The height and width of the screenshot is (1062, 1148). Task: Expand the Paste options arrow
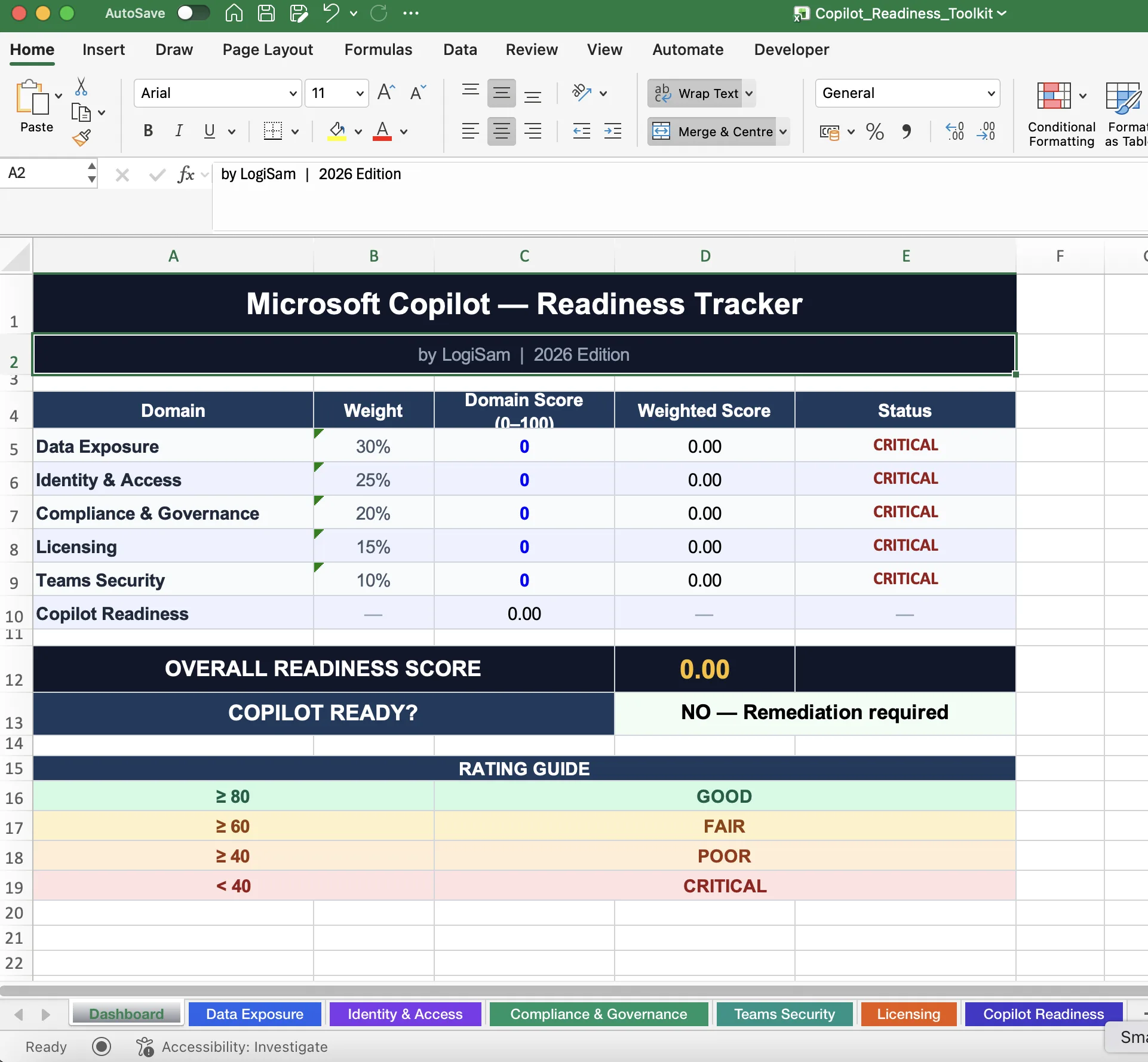59,96
